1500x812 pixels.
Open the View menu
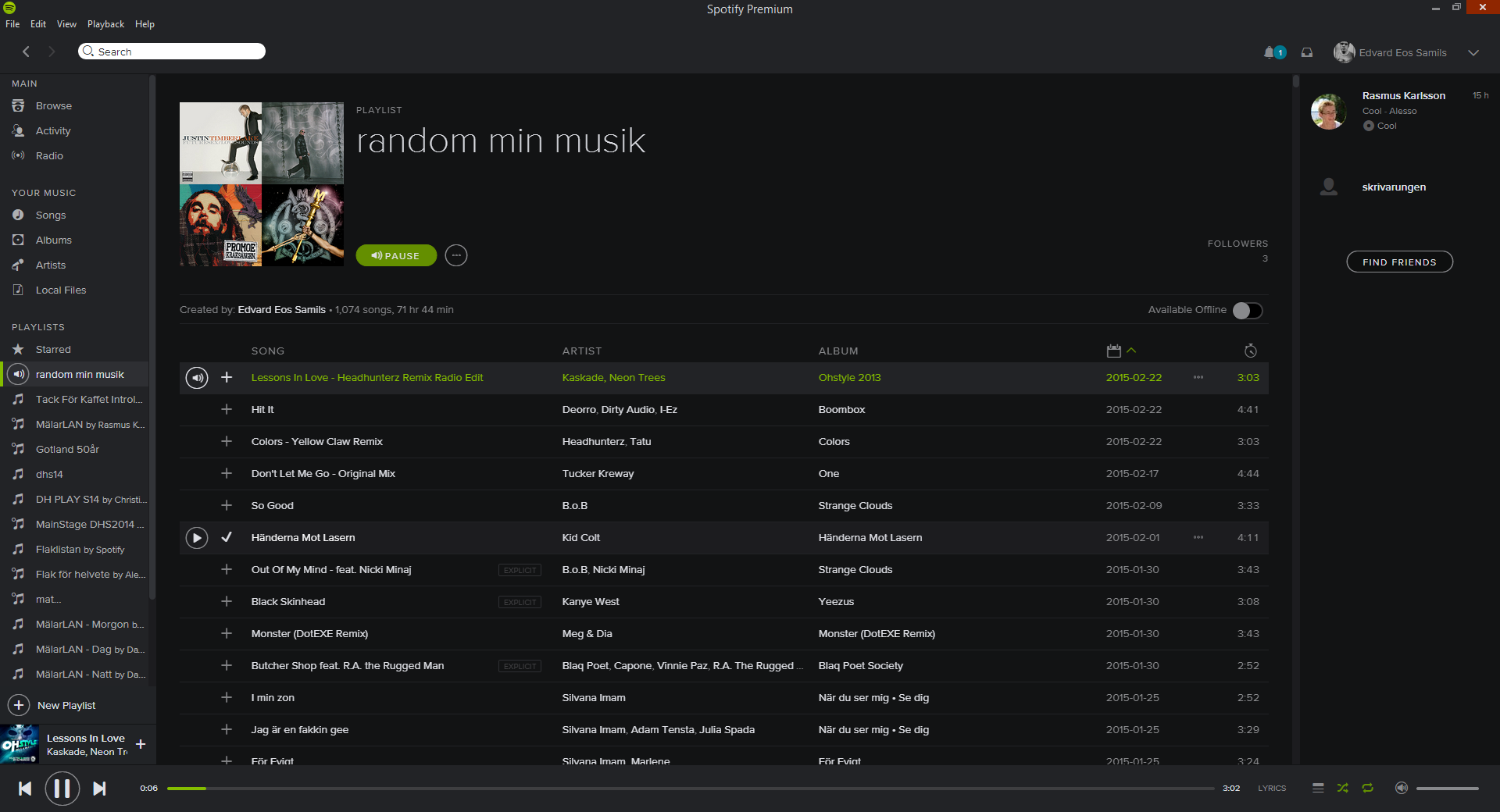coord(66,24)
